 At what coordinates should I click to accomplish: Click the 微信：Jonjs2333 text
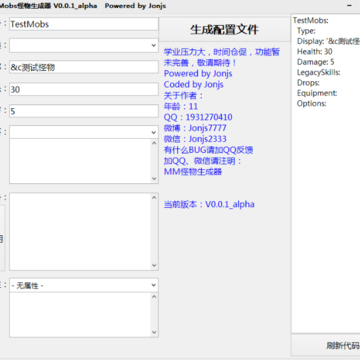pyautogui.click(x=195, y=139)
